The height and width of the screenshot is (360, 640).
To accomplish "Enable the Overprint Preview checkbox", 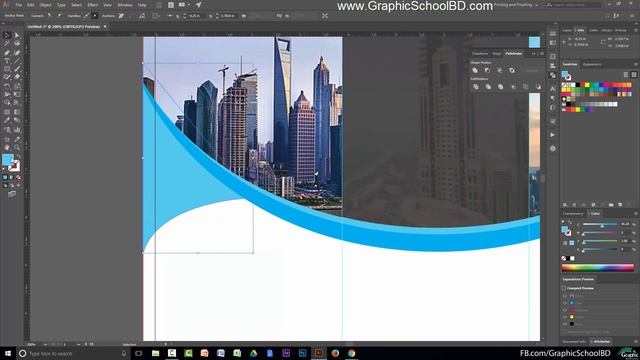I will [564, 288].
